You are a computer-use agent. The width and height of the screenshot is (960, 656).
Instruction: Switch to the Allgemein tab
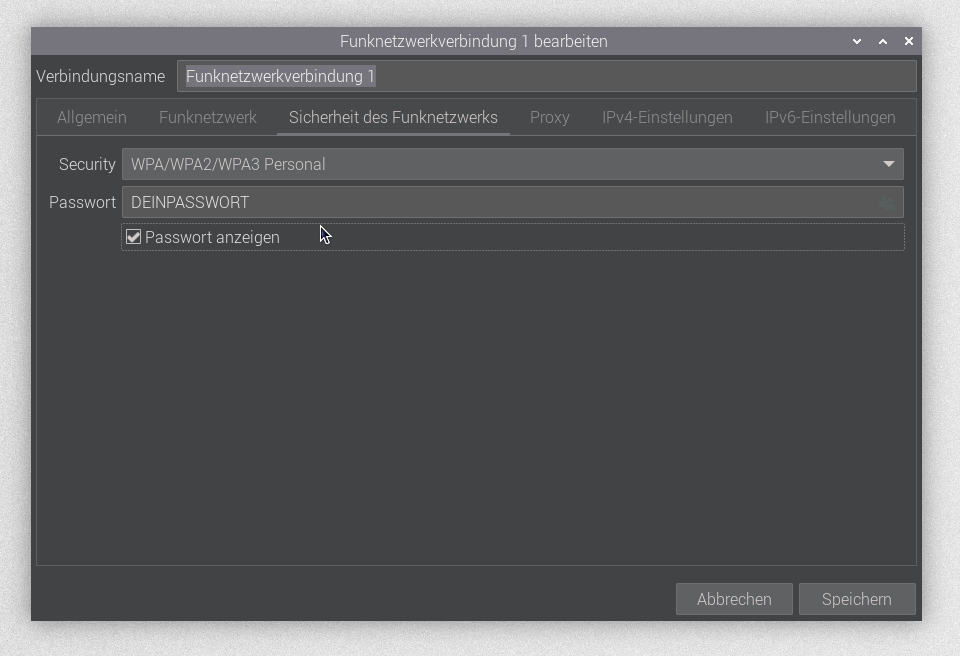(92, 117)
